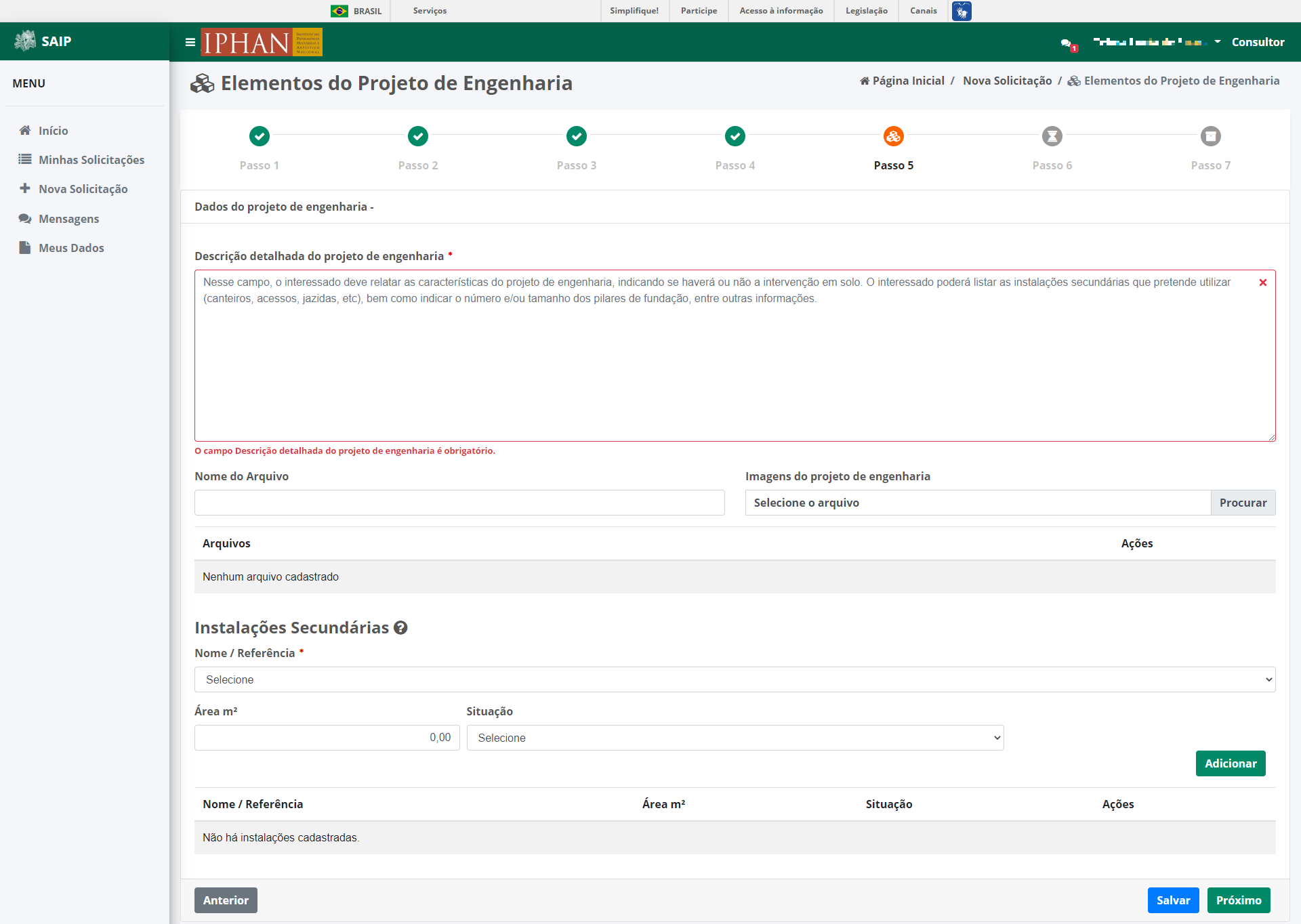Click home icon in breadcrumb
Viewport: 1301px width, 924px height.
(x=865, y=81)
